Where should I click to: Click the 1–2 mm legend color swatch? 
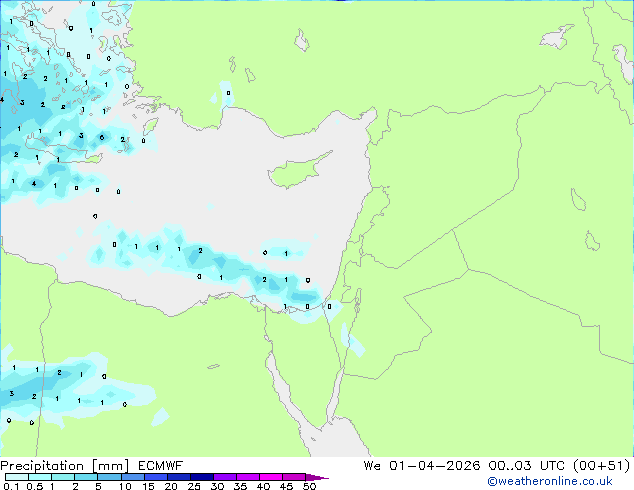pos(63,477)
